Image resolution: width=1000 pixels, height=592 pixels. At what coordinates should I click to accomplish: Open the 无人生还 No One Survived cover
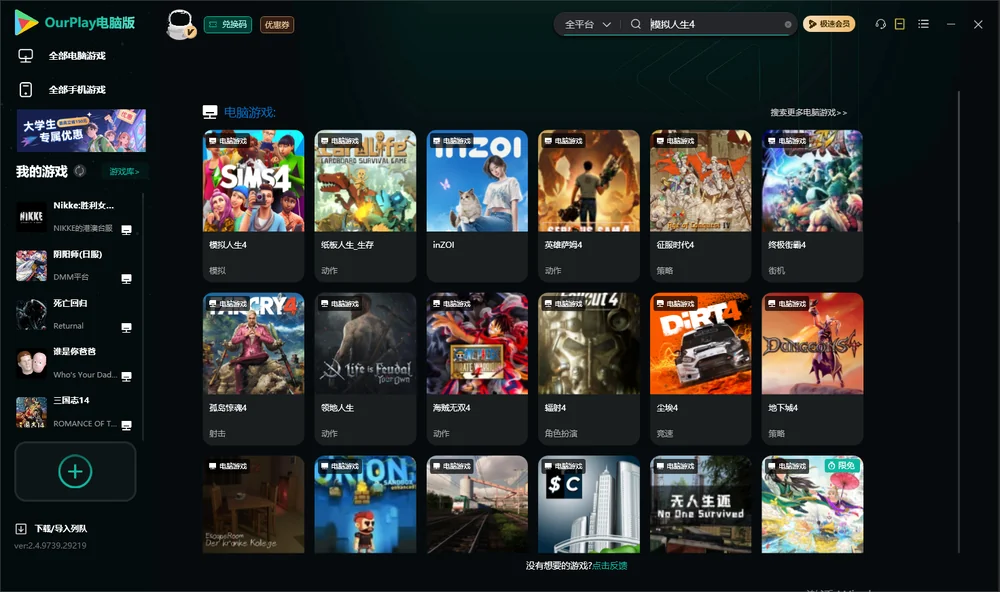pyautogui.click(x=701, y=504)
